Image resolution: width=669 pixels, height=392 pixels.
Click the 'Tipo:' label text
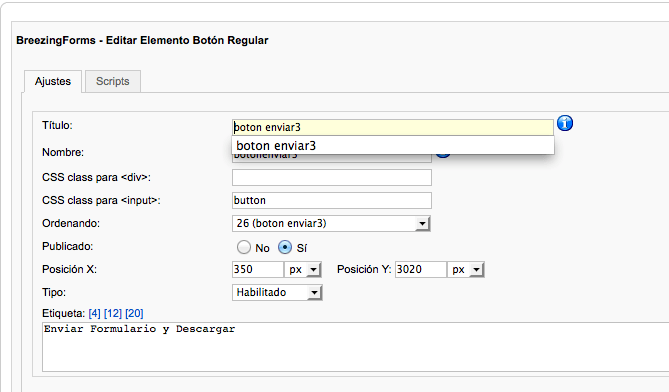click(54, 293)
